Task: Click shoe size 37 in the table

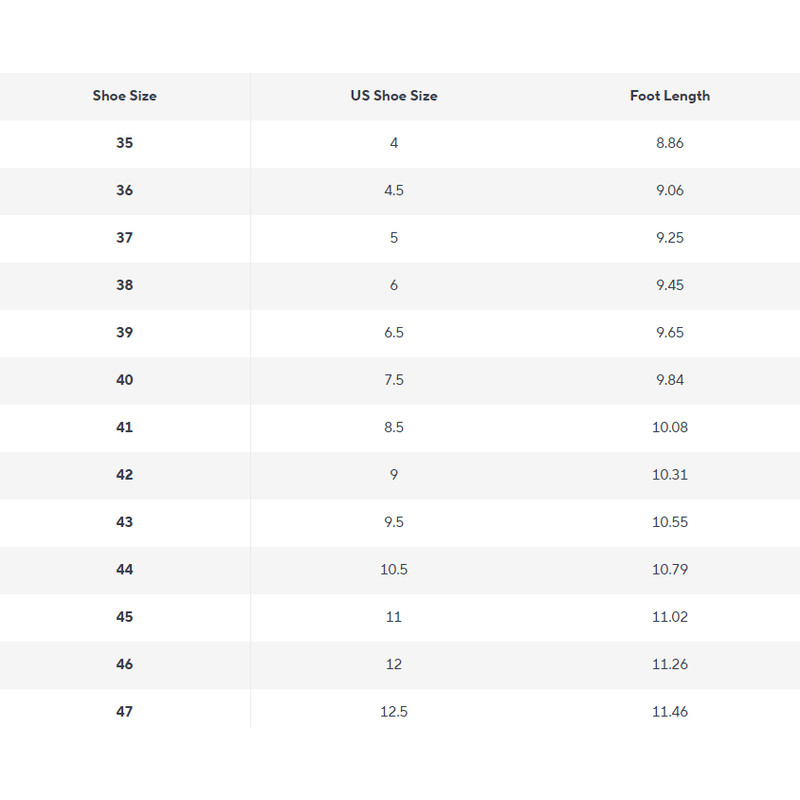Action: point(124,238)
